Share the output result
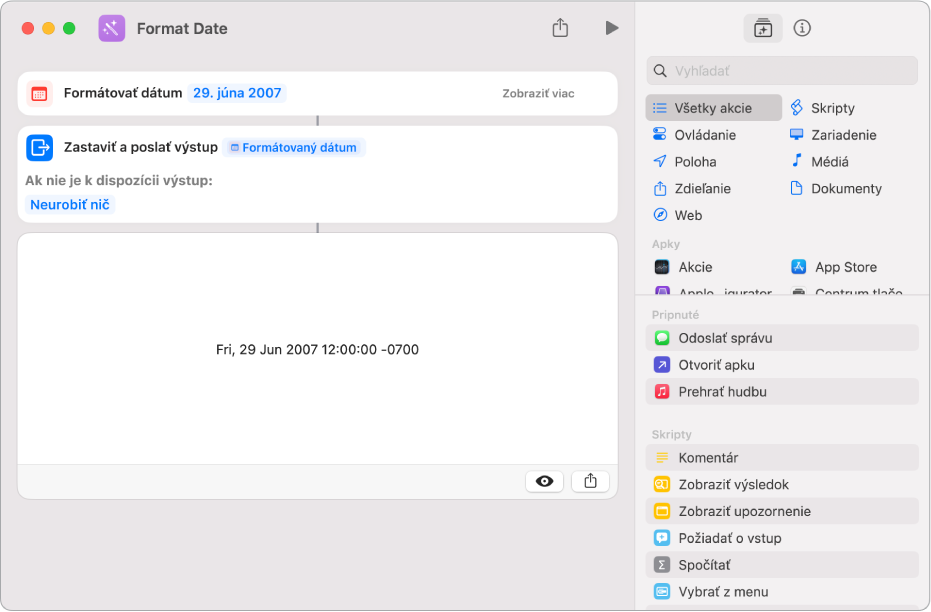The height and width of the screenshot is (612, 931). coord(590,481)
